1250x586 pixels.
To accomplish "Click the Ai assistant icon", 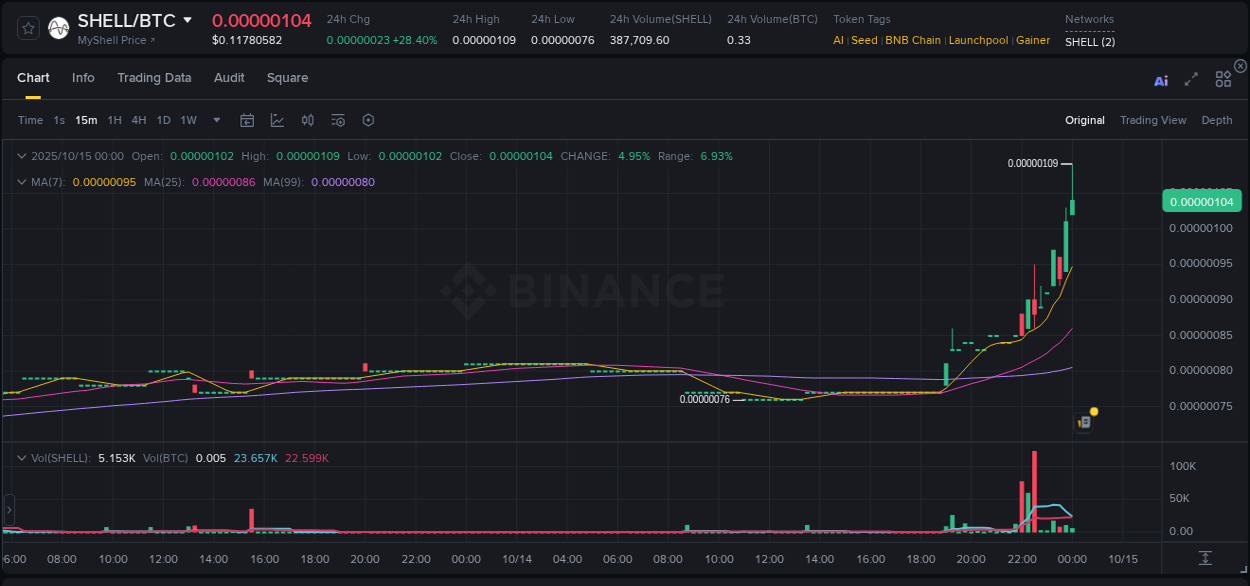I will click(x=1161, y=80).
